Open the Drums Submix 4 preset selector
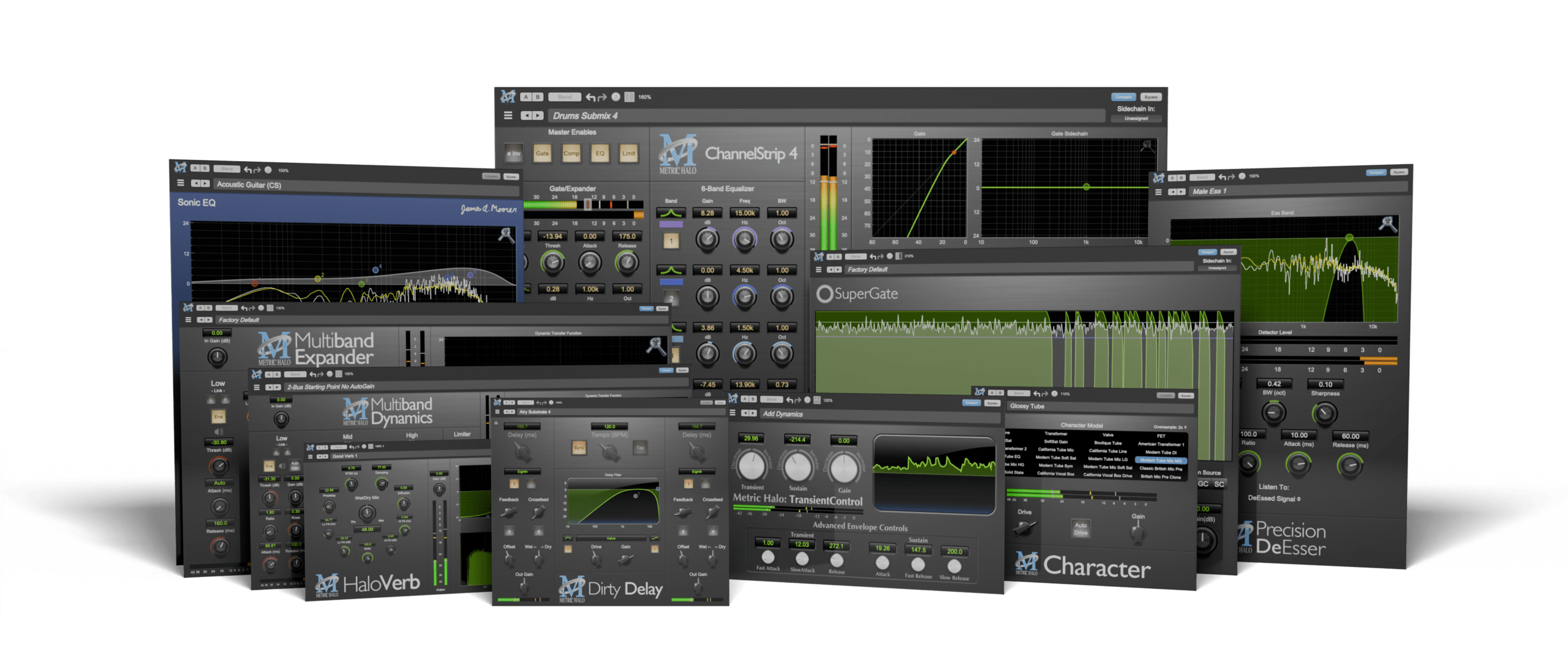 [827, 115]
